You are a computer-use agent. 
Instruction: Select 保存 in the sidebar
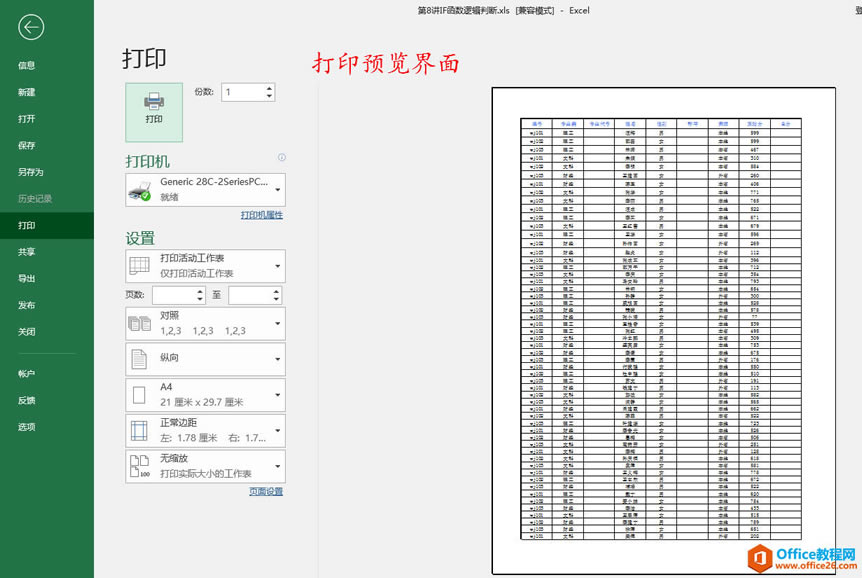point(47,145)
